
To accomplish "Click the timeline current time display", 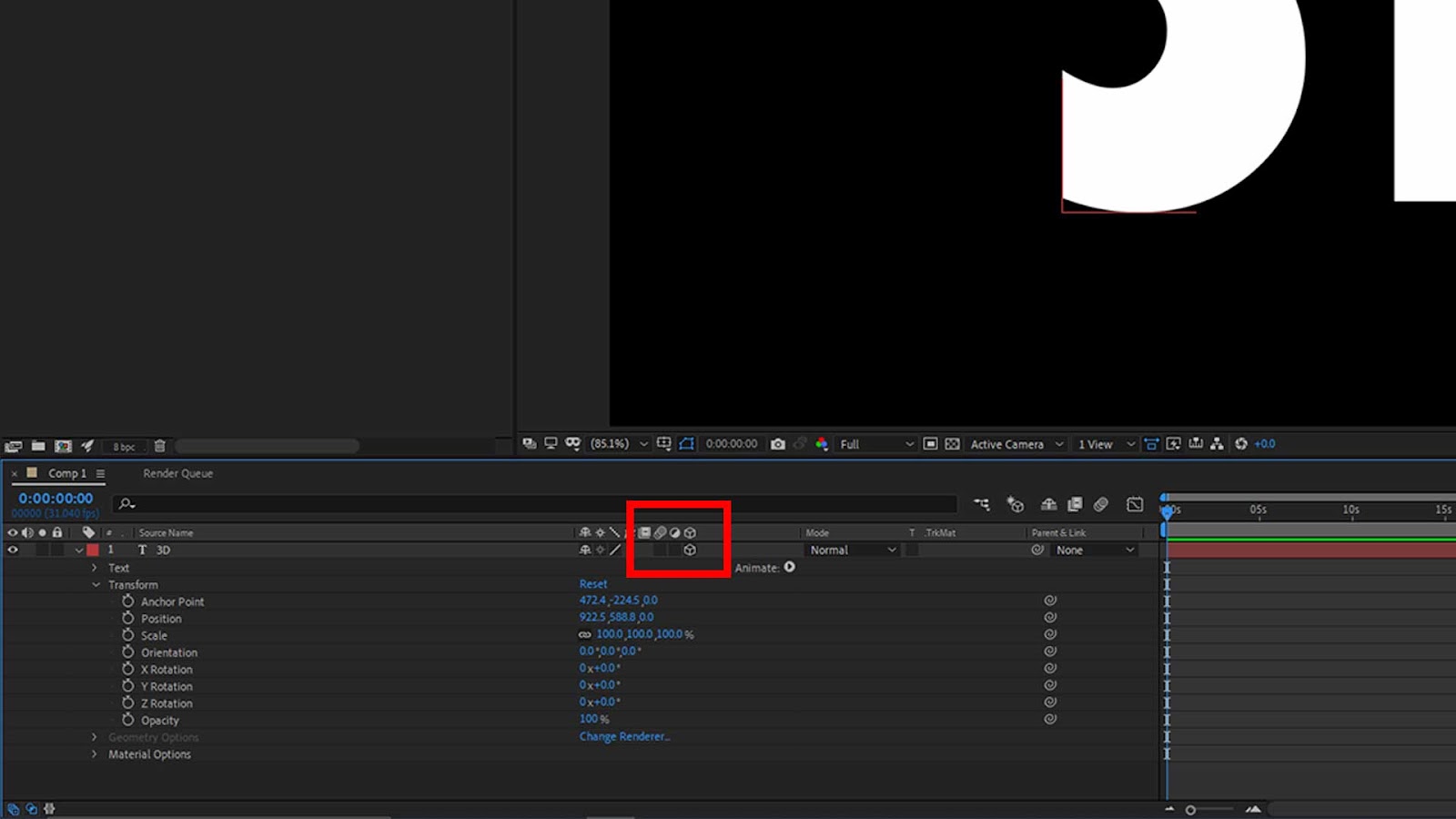I will pos(56,499).
